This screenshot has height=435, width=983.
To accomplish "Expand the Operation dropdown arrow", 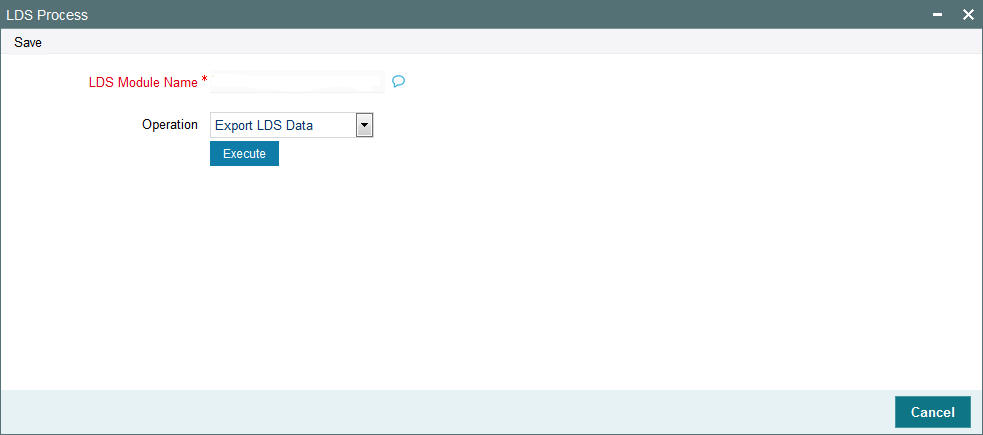I will pos(364,125).
